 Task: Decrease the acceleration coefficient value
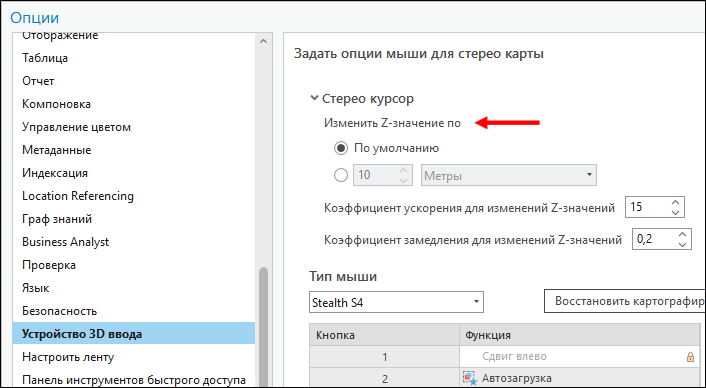pyautogui.click(x=675, y=212)
